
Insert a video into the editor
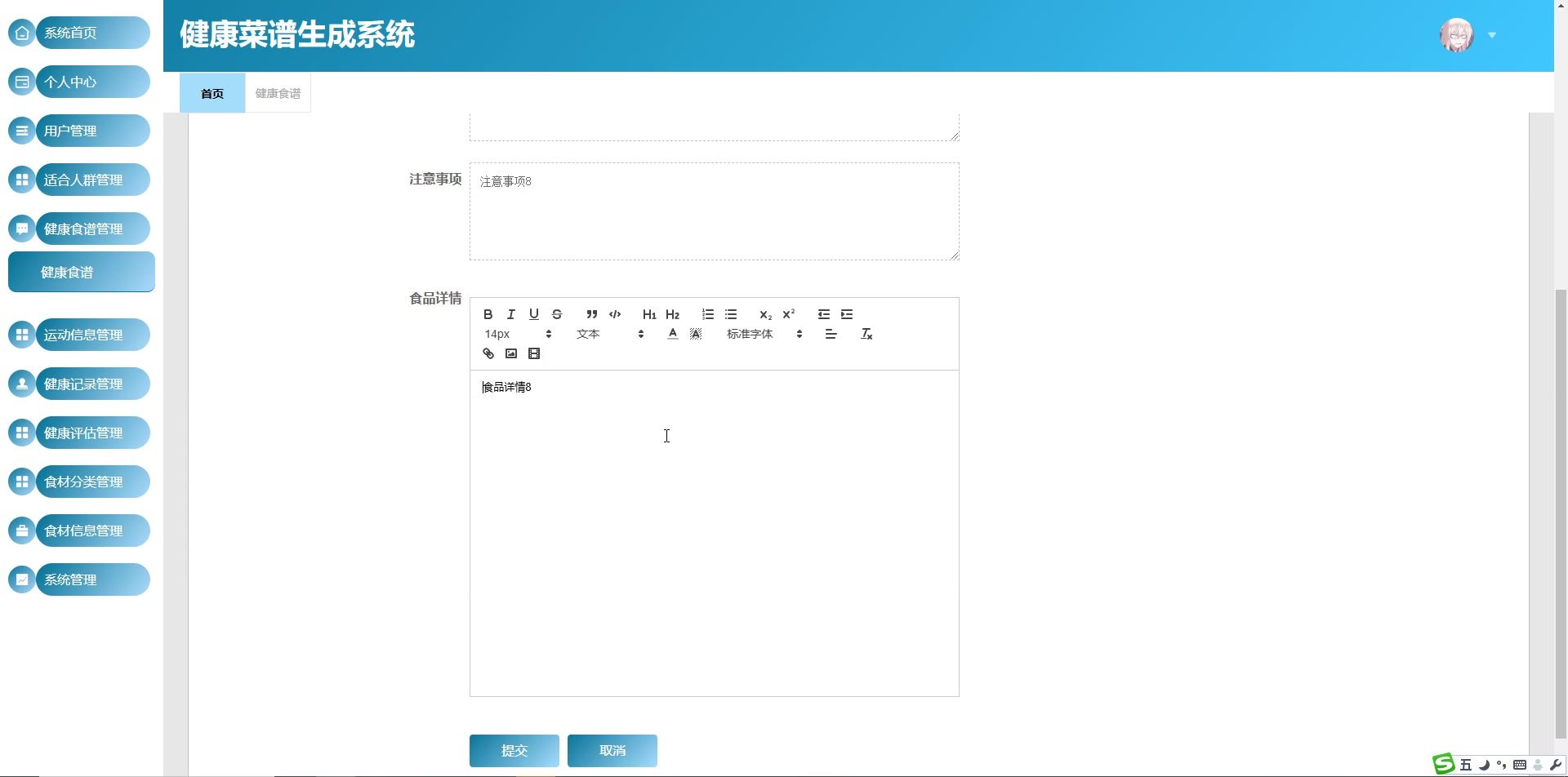click(x=534, y=353)
